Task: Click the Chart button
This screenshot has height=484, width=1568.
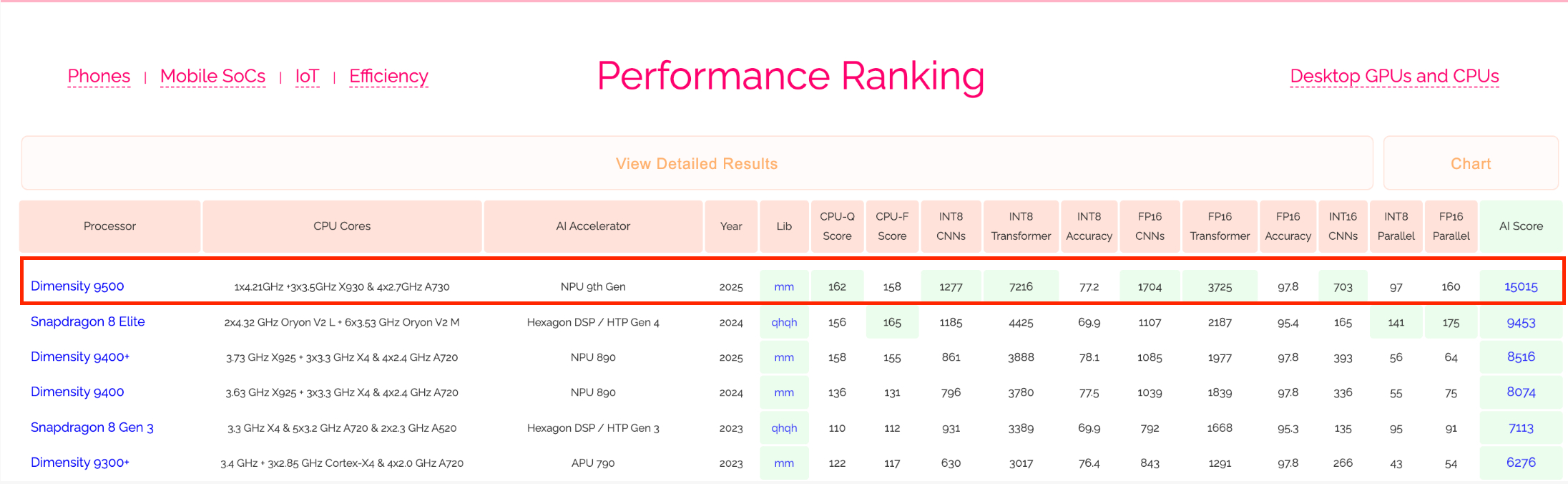Action: 1471,163
